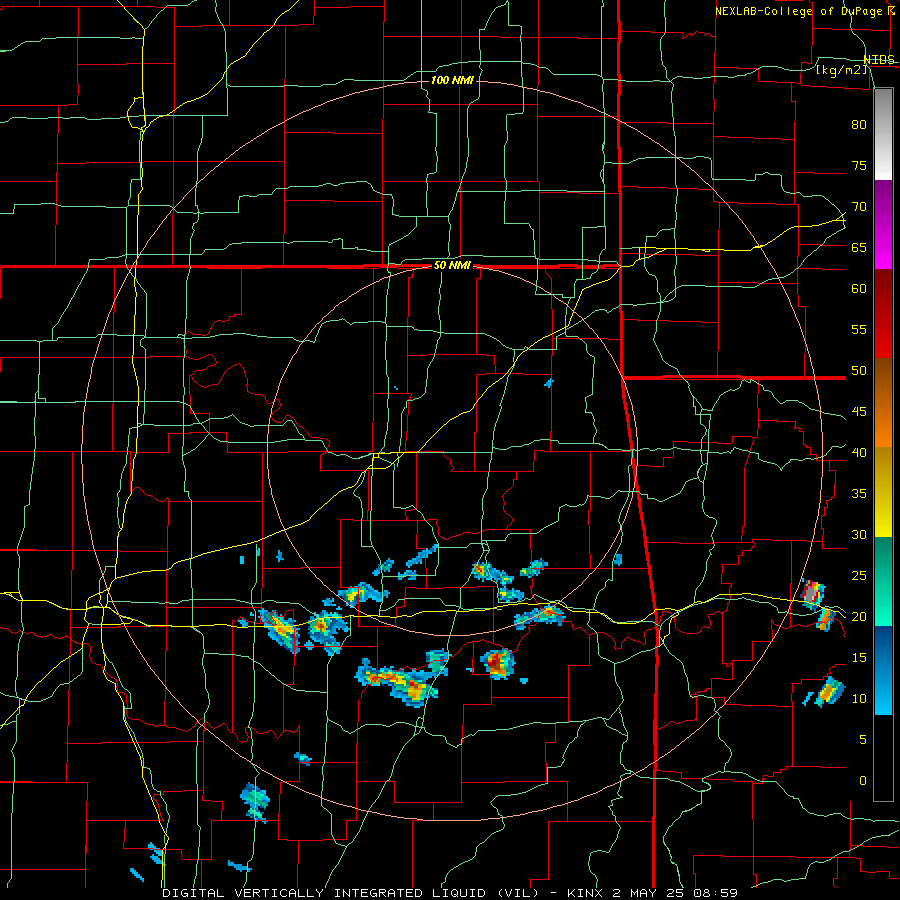
Task: Click the scale value 5
Action: (863, 739)
